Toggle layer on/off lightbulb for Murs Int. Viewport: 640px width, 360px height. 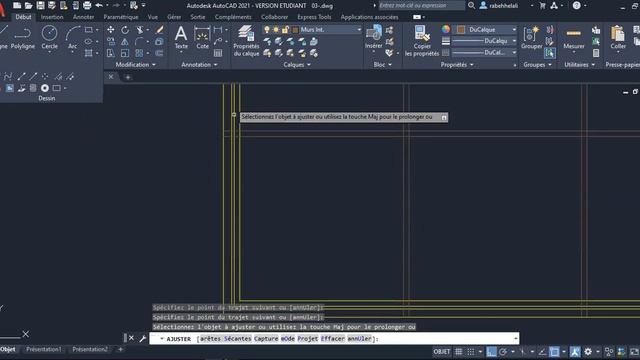[267, 30]
